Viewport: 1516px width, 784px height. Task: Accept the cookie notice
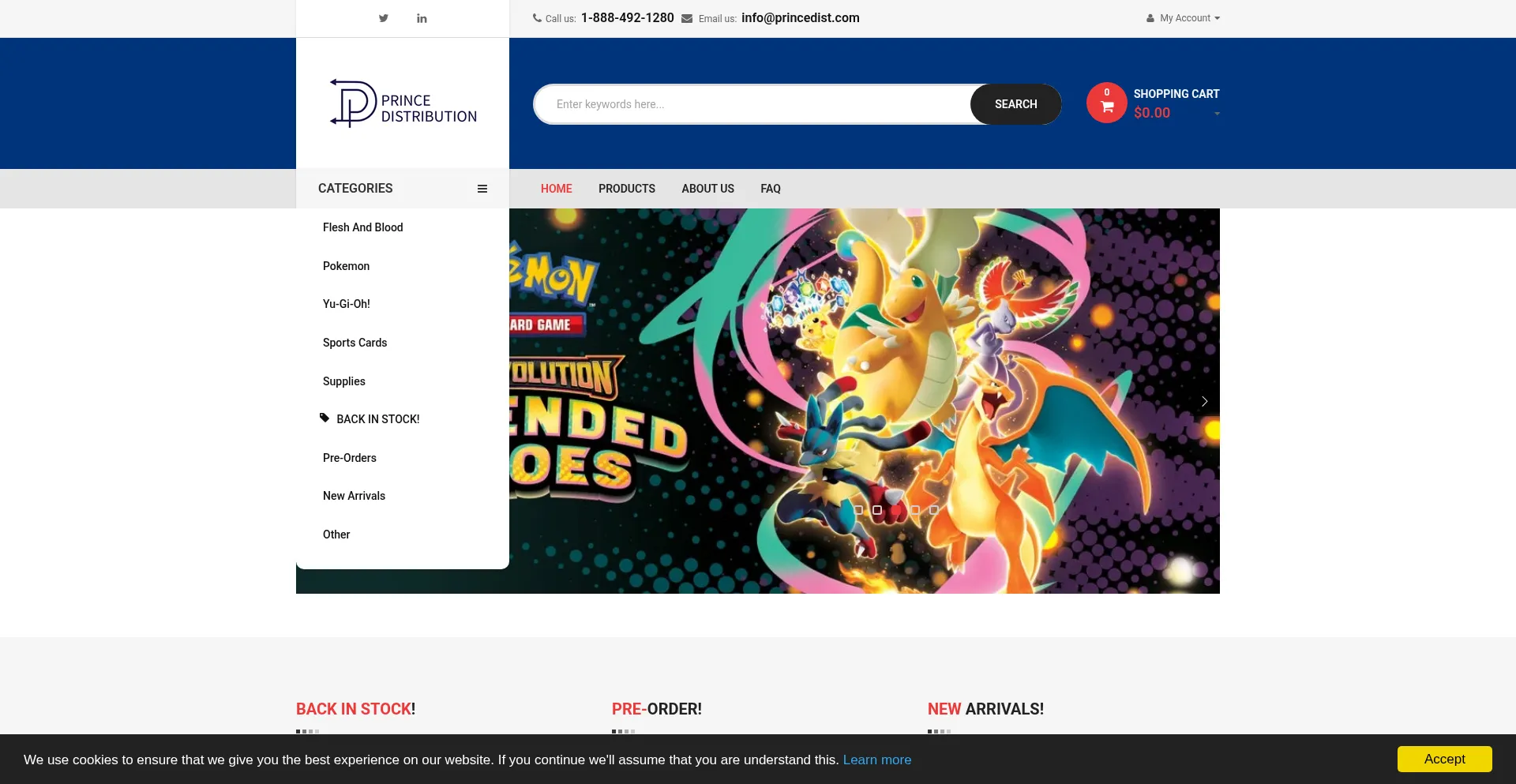[1445, 759]
